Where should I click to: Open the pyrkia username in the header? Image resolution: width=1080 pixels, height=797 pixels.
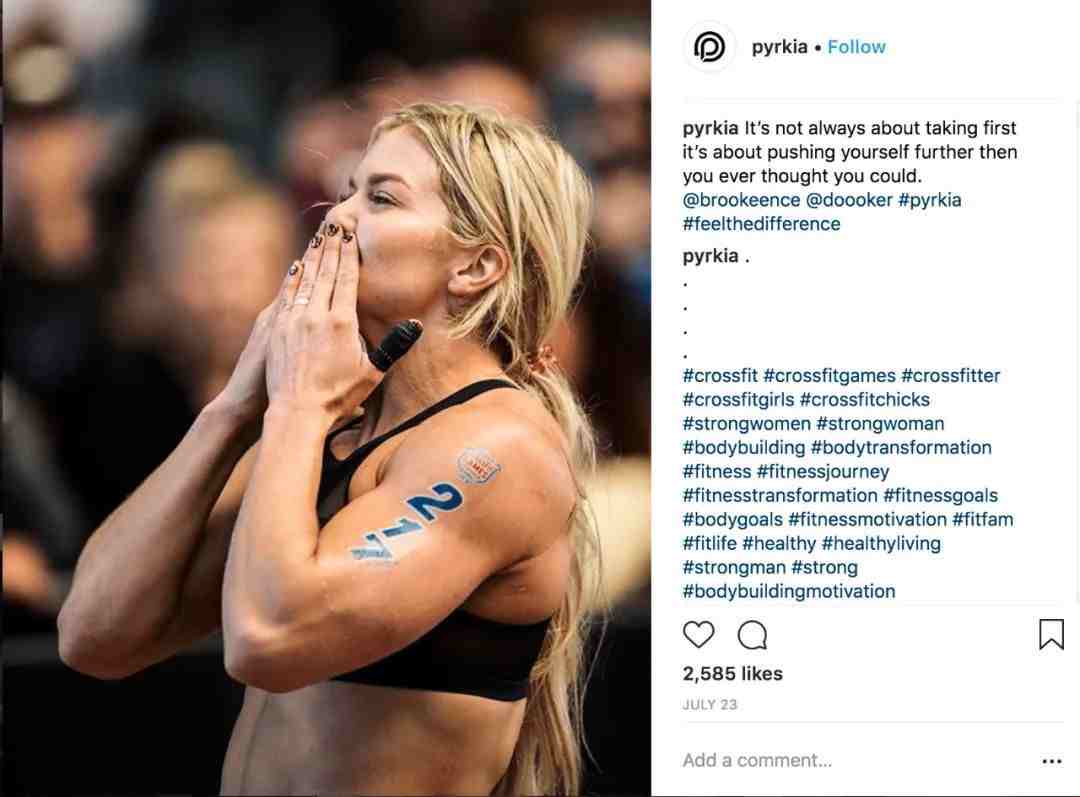(779, 47)
